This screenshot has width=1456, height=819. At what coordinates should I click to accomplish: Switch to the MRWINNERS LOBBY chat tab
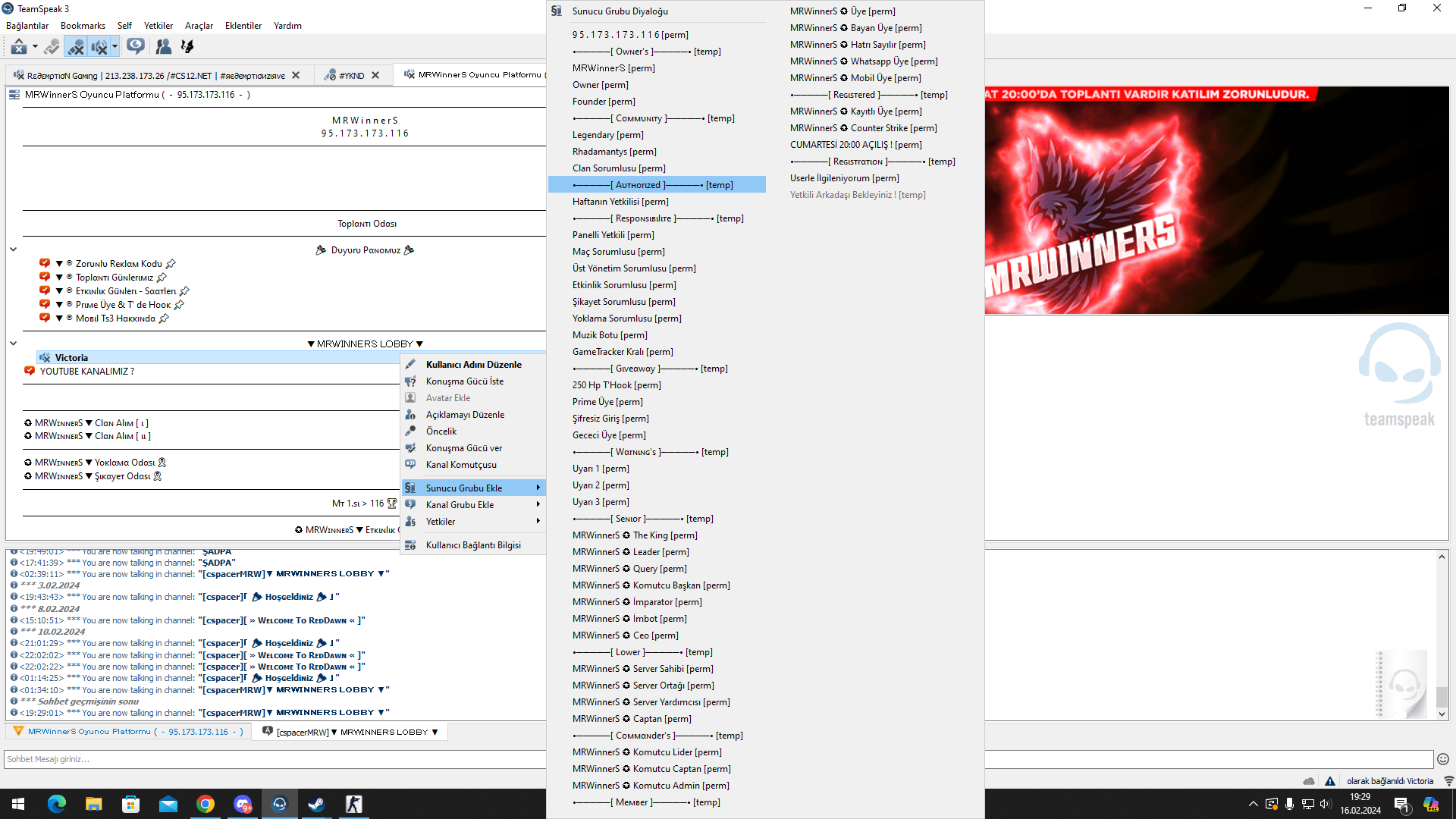pyautogui.click(x=350, y=732)
